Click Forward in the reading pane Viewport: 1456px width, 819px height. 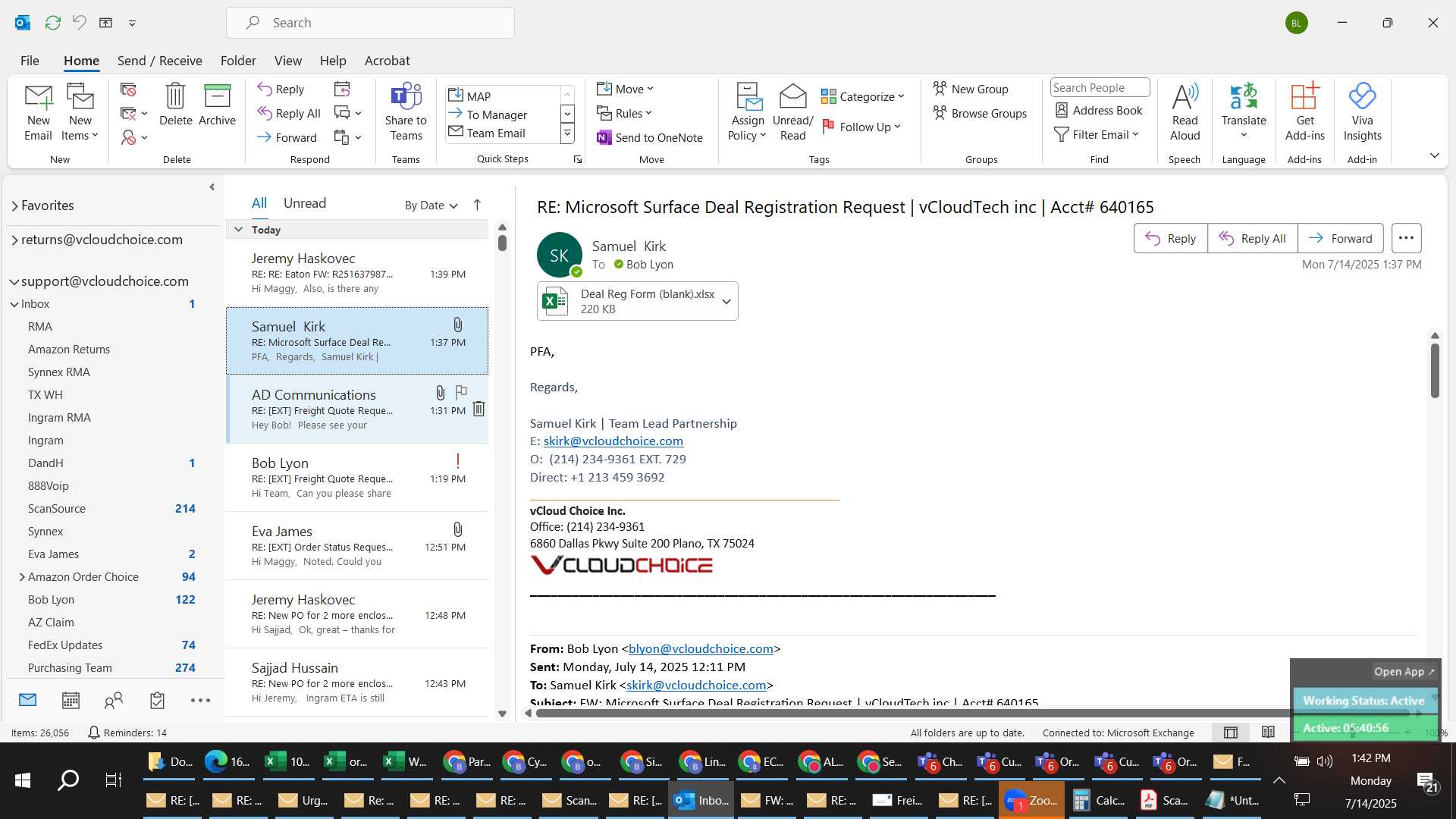click(1340, 238)
